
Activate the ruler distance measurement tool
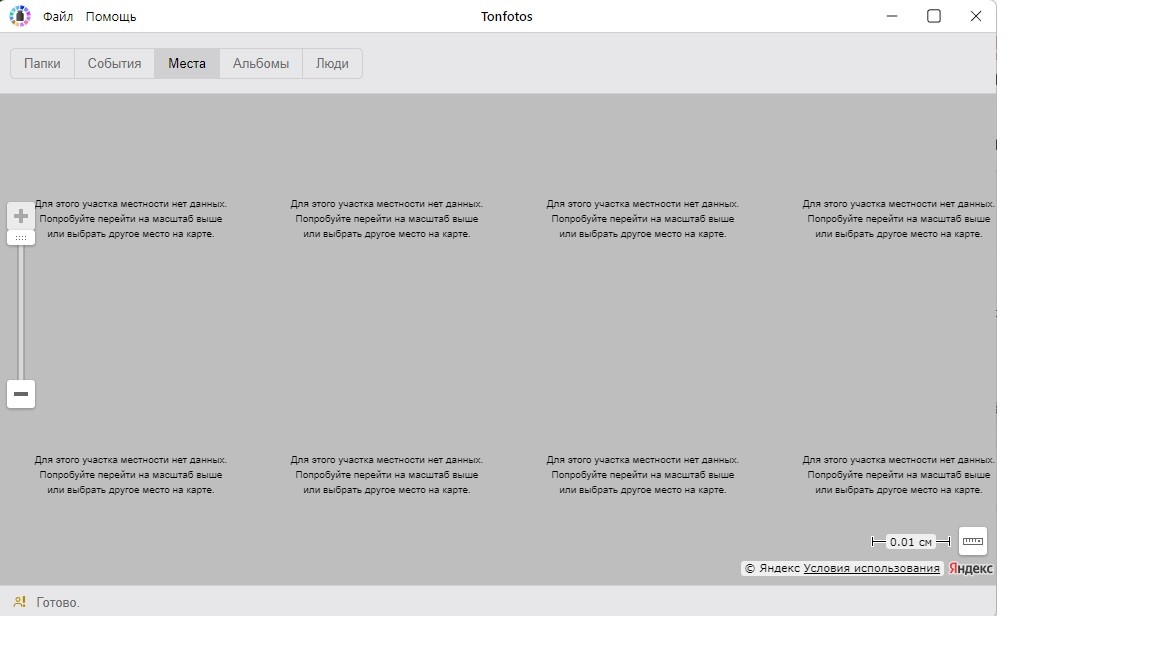(972, 541)
